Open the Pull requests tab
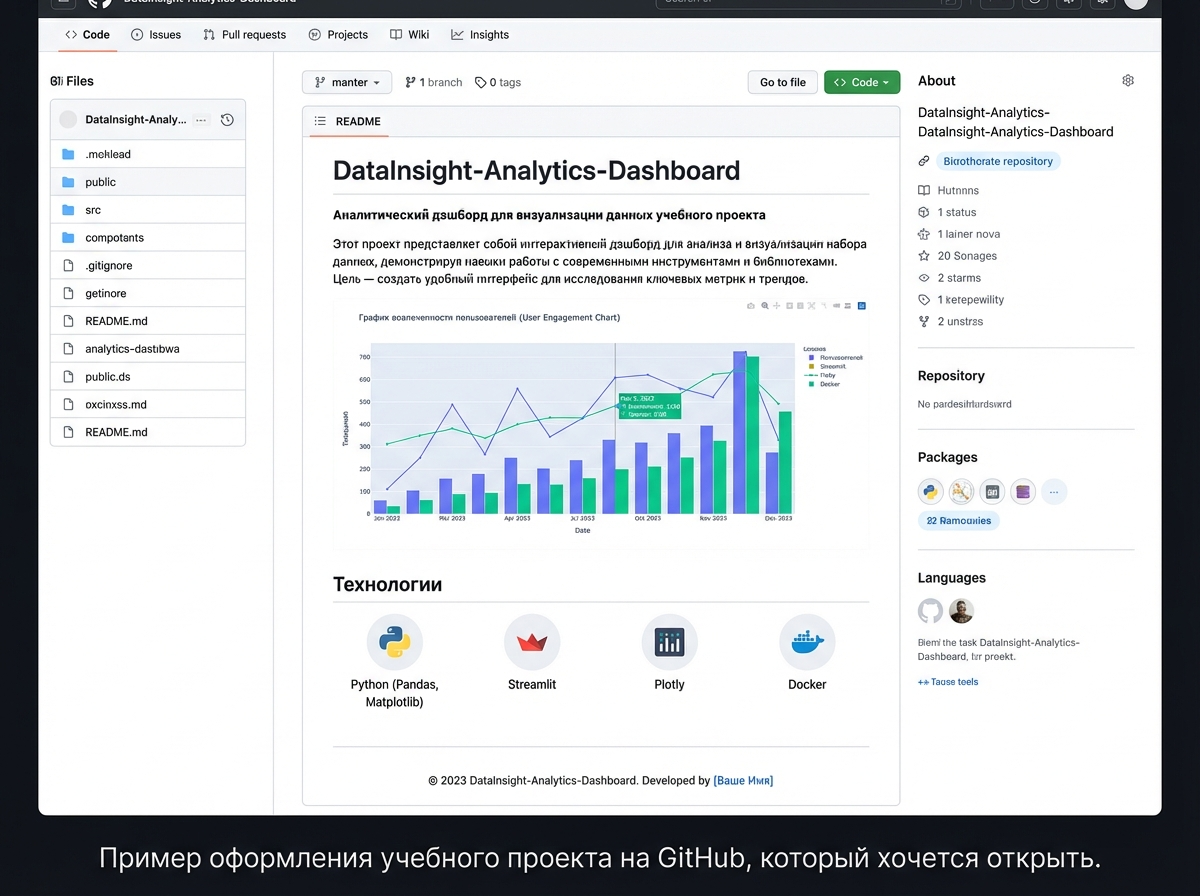Screen dimensions: 1200x896 [244, 34]
